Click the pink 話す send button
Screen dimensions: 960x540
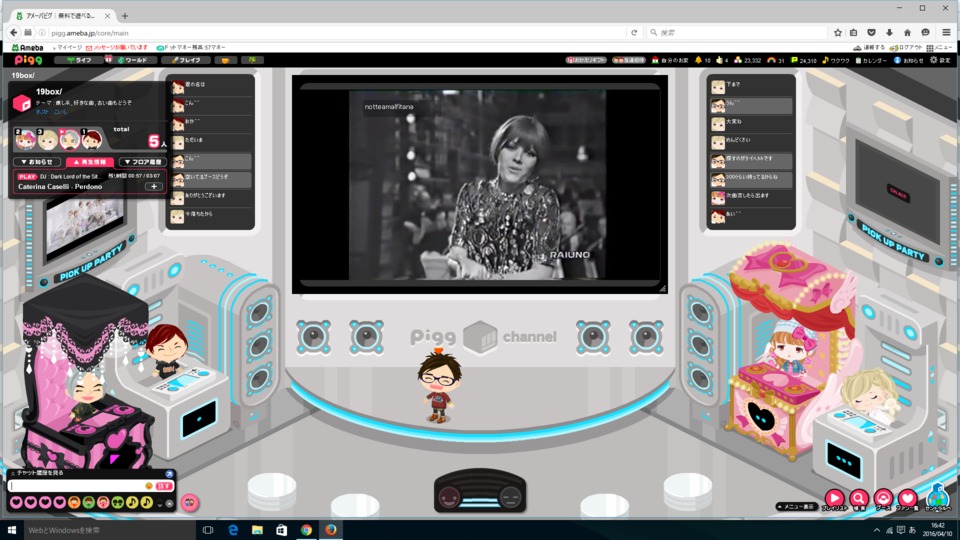tap(164, 486)
